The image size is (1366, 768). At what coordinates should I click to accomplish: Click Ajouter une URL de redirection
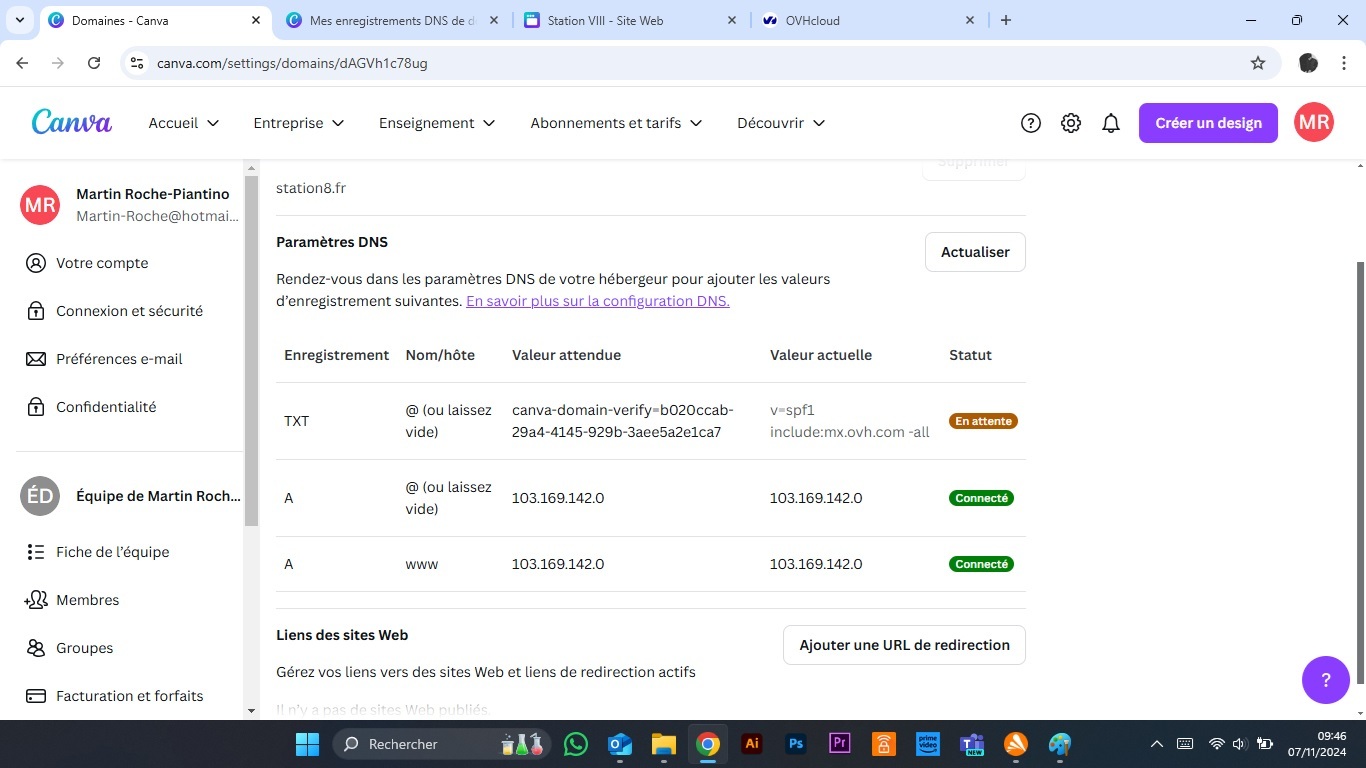pyautogui.click(x=904, y=645)
